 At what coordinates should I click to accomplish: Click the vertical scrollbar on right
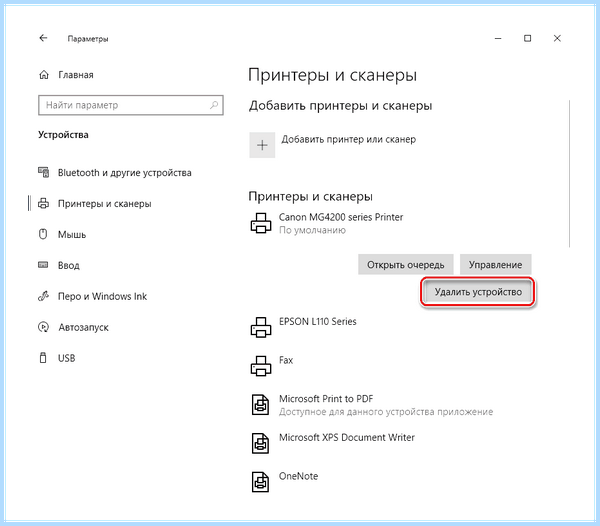point(569,174)
